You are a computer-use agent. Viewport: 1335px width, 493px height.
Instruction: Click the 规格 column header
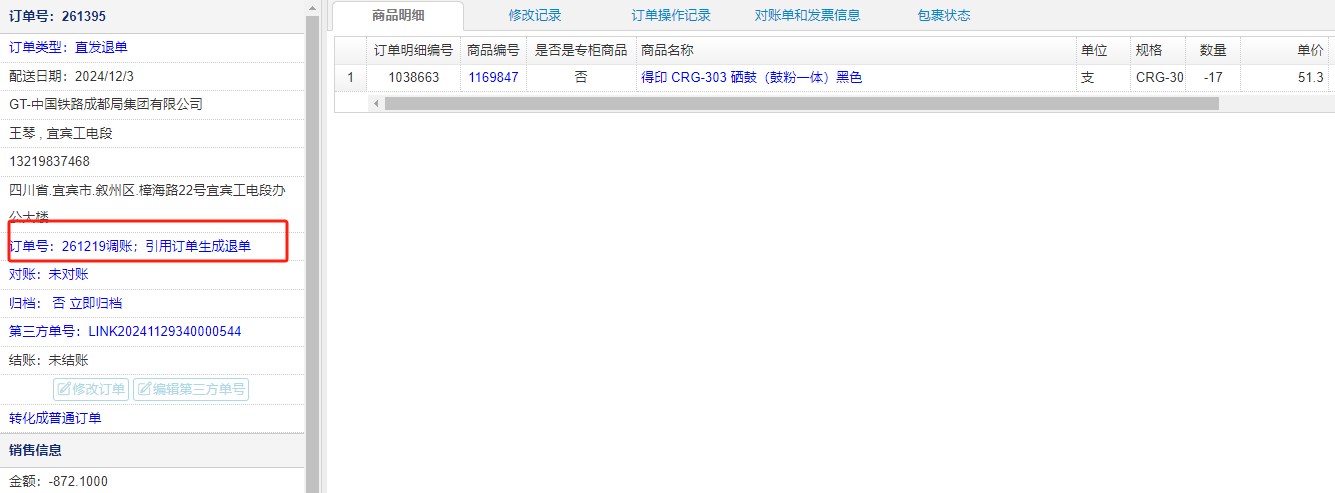pyautogui.click(x=1158, y=50)
